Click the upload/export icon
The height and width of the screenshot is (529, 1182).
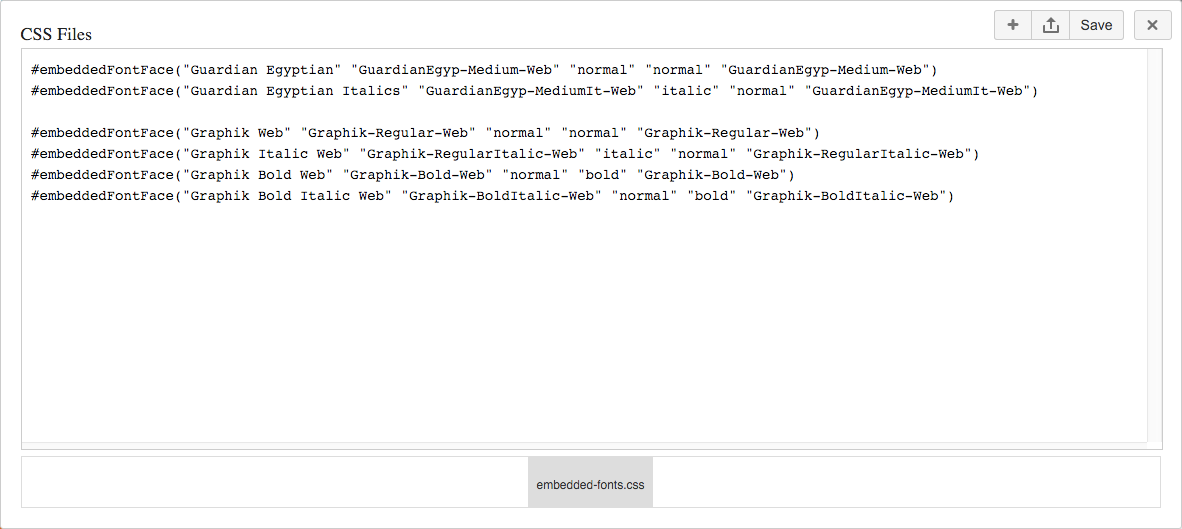[x=1051, y=25]
